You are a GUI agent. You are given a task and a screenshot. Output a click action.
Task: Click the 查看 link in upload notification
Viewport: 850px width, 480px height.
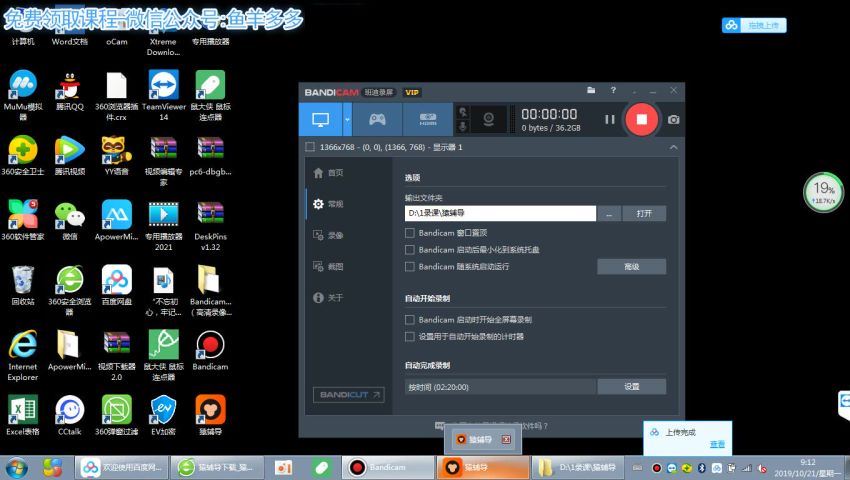(x=717, y=444)
